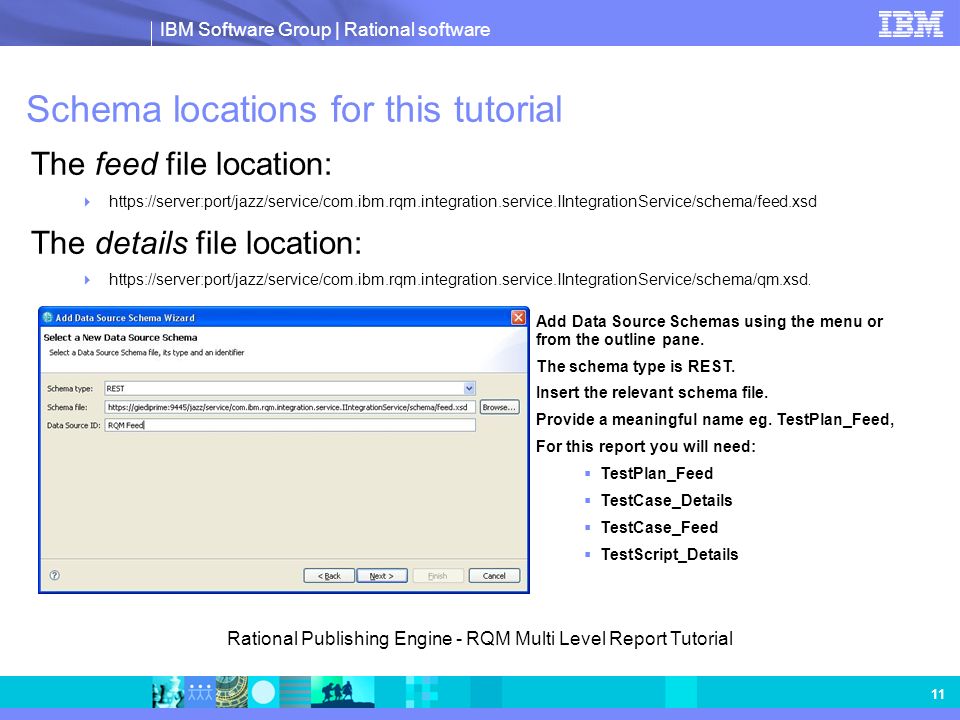Screen dimensions: 960x720
Task: Click "Insert the relevant schema file." text
Action: tap(651, 392)
